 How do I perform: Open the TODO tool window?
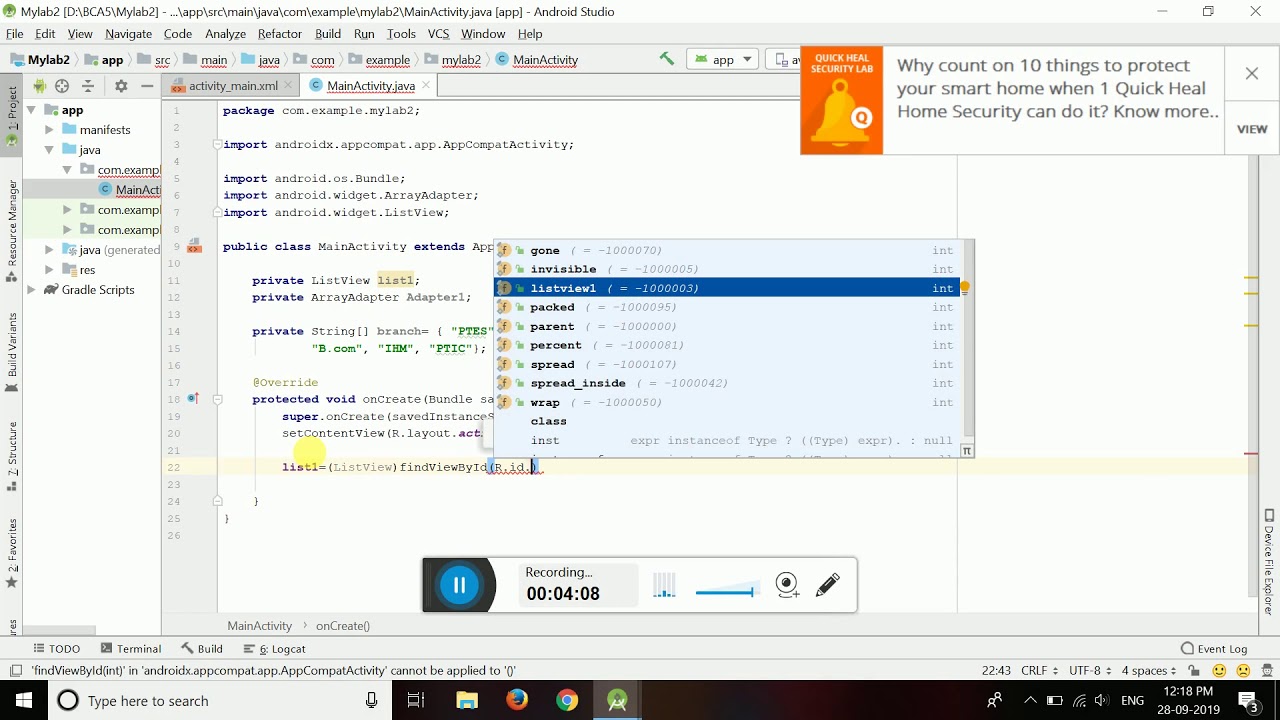(x=57, y=649)
